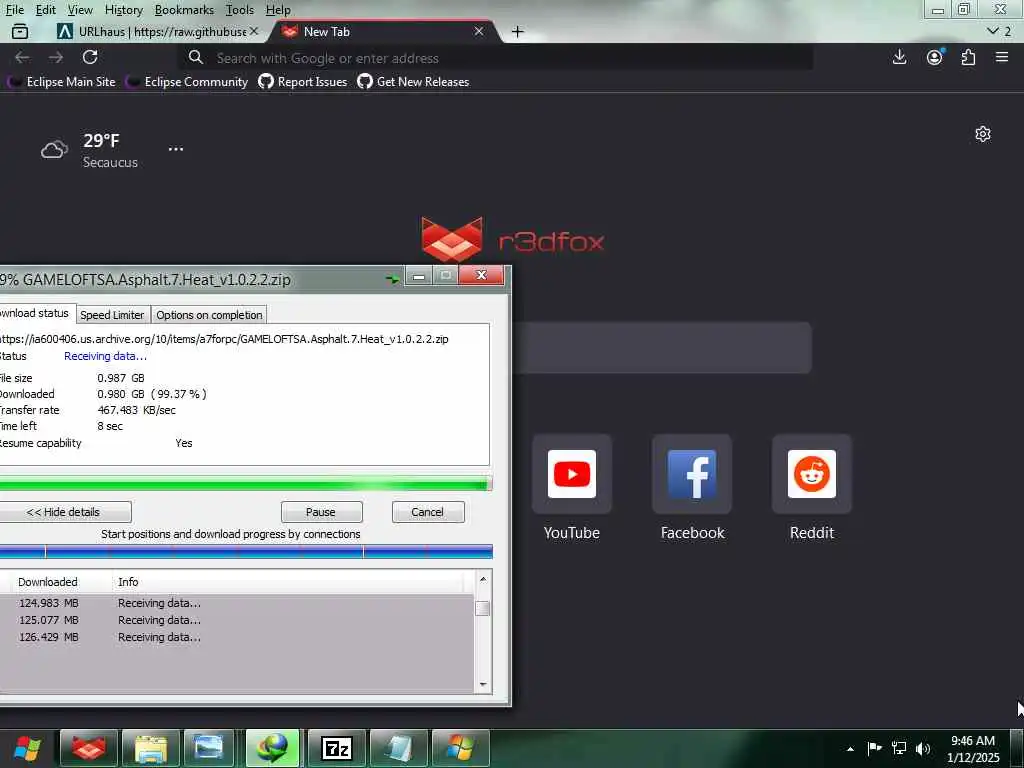1024x768 pixels.
Task: Open the notepad taskbar icon
Action: 398,748
